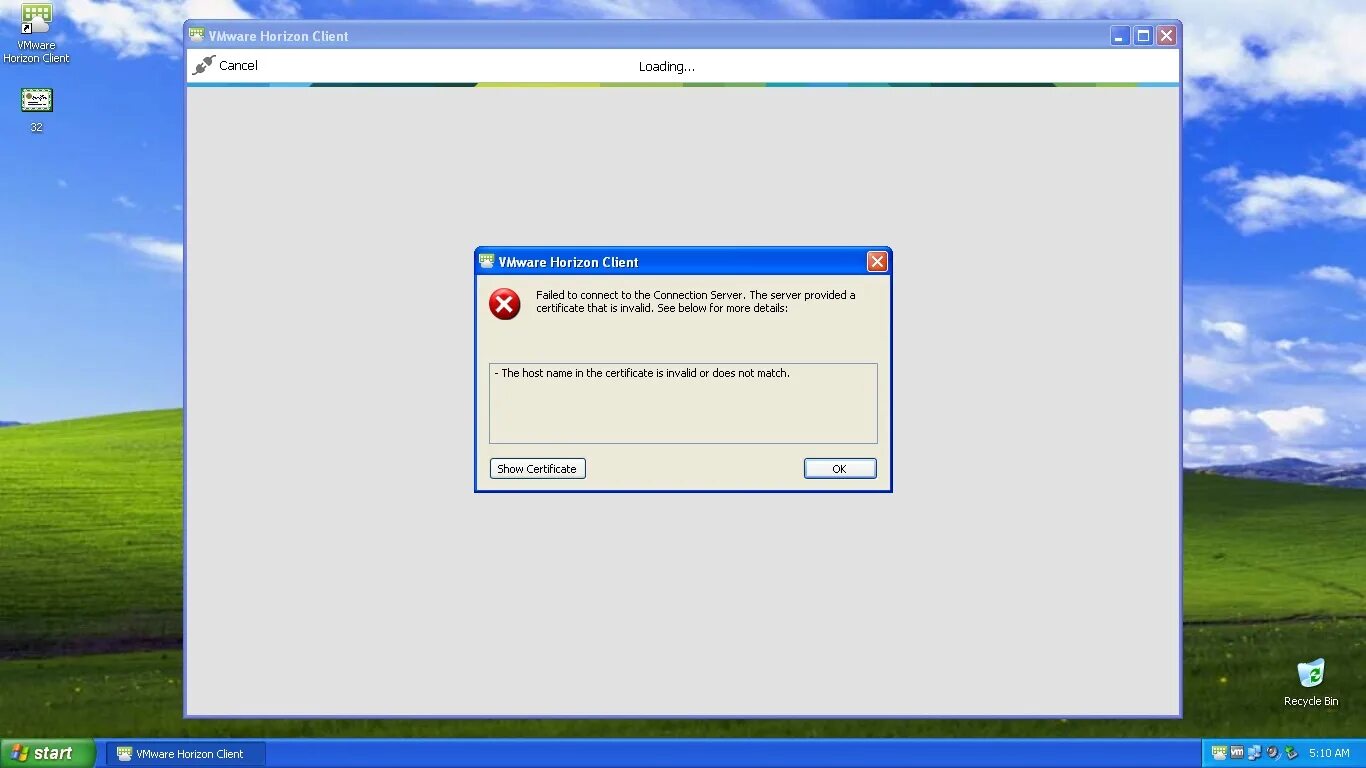Click the 5:10 AM taskbar clock
The image size is (1366, 768).
(x=1329, y=754)
